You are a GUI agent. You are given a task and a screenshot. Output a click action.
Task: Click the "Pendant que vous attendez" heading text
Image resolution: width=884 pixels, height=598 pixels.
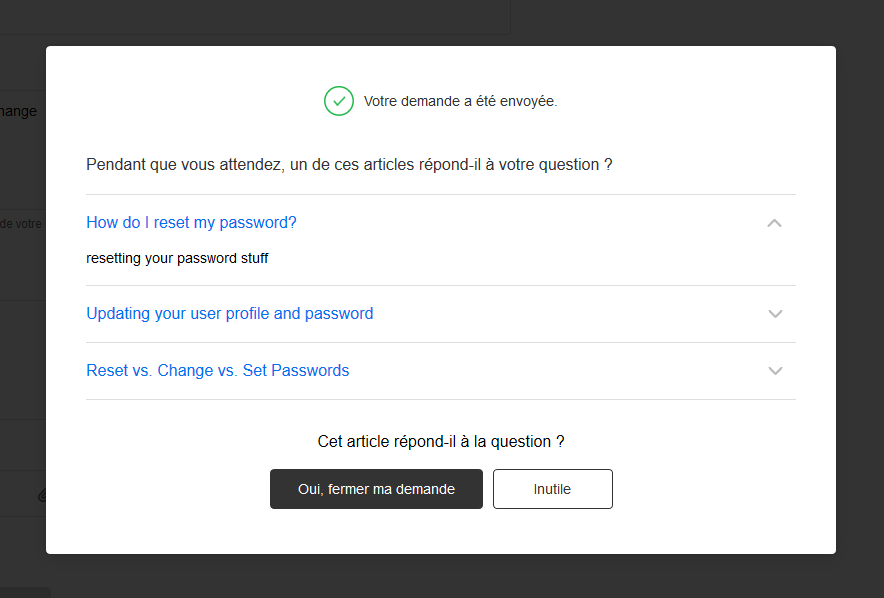(x=349, y=164)
